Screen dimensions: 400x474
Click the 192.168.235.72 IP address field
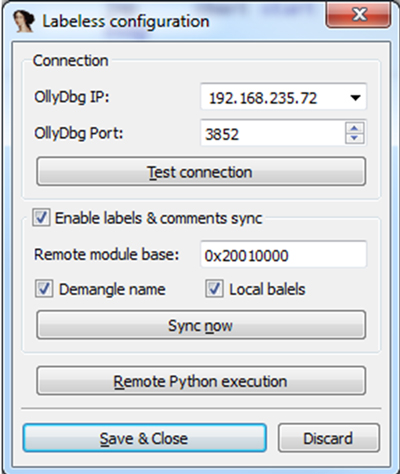(283, 97)
